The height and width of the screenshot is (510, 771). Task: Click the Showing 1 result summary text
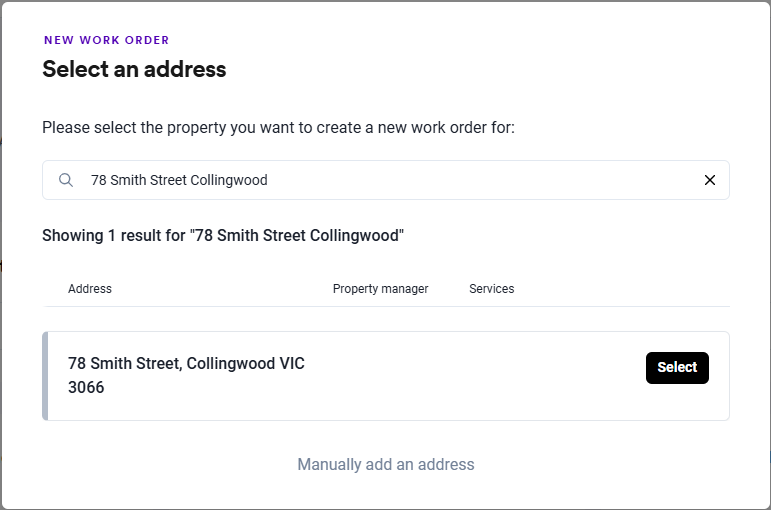pos(222,236)
